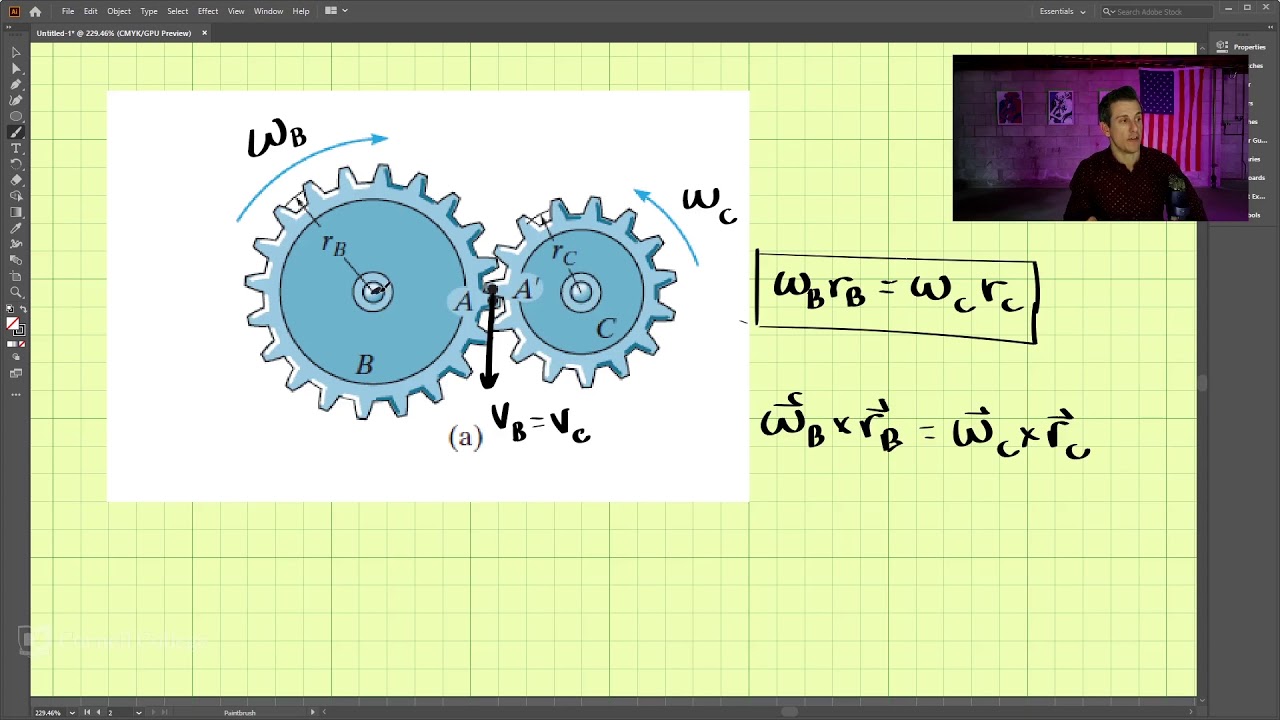Select the Paintbrush tool

click(16, 132)
